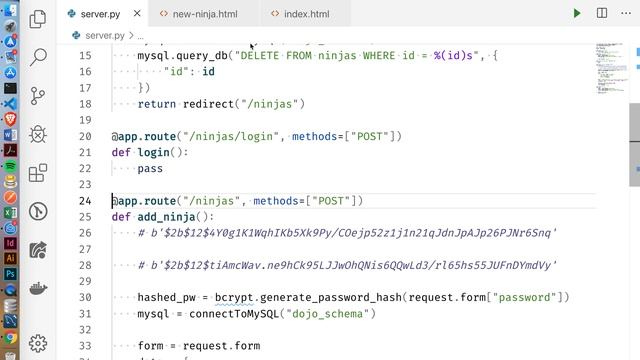Open Microsoft Excel from the dock
This screenshot has height=360, width=640.
(x=10, y=212)
